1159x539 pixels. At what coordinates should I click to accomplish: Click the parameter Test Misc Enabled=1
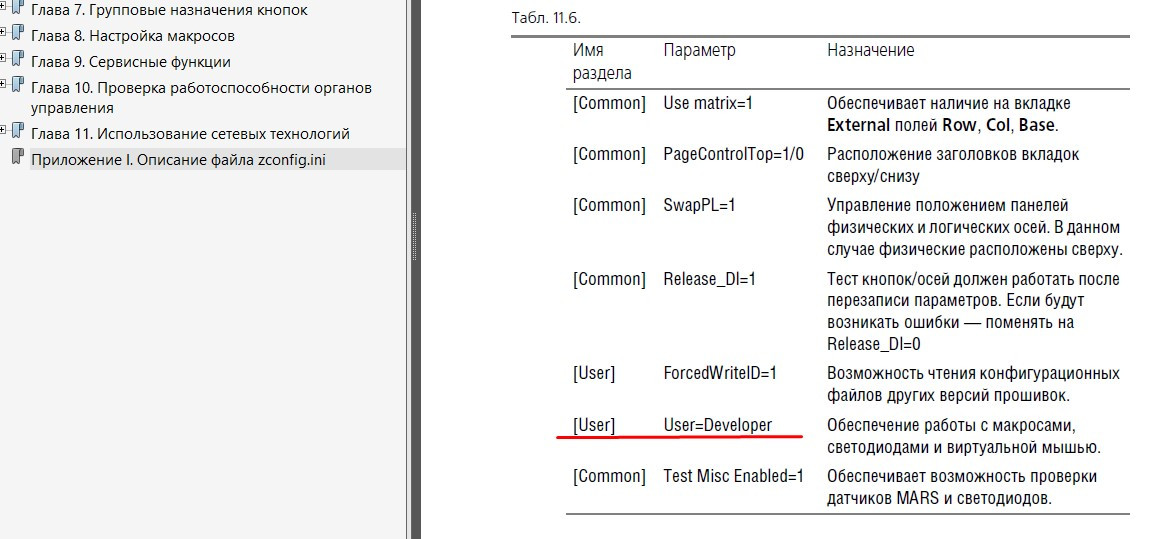tap(733, 477)
